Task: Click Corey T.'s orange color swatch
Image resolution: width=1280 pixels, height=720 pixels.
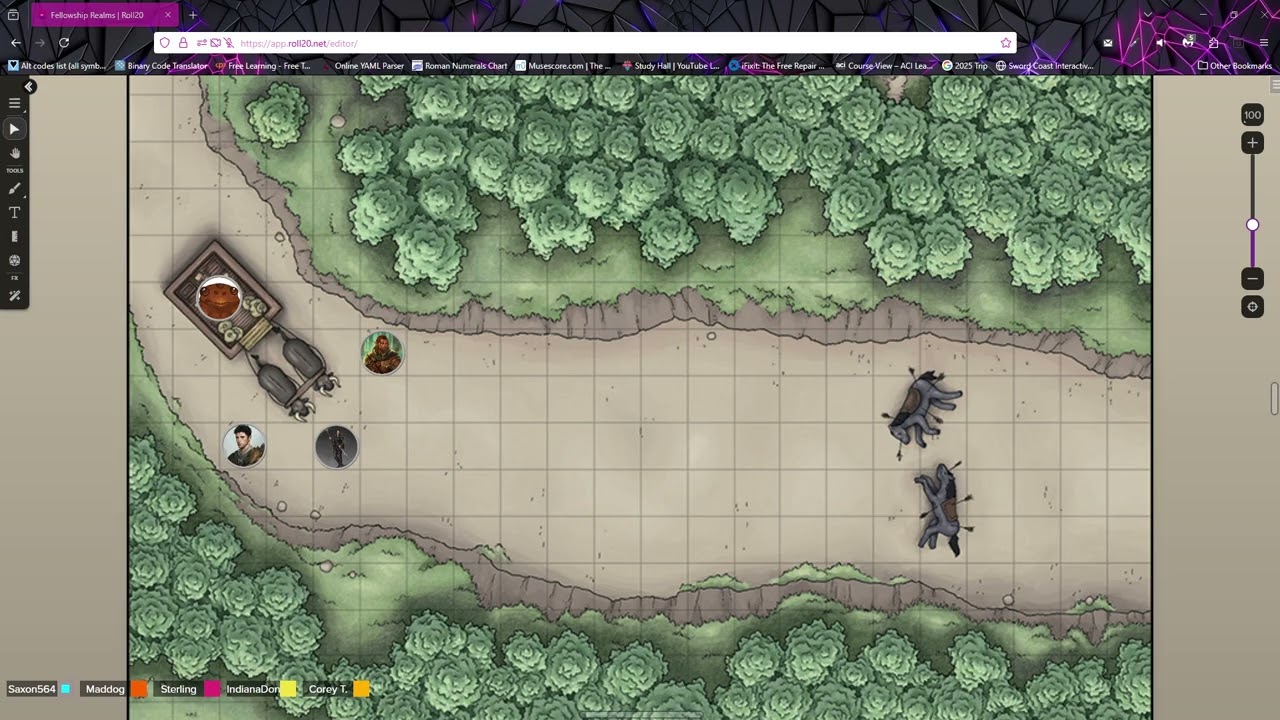Action: pos(361,689)
